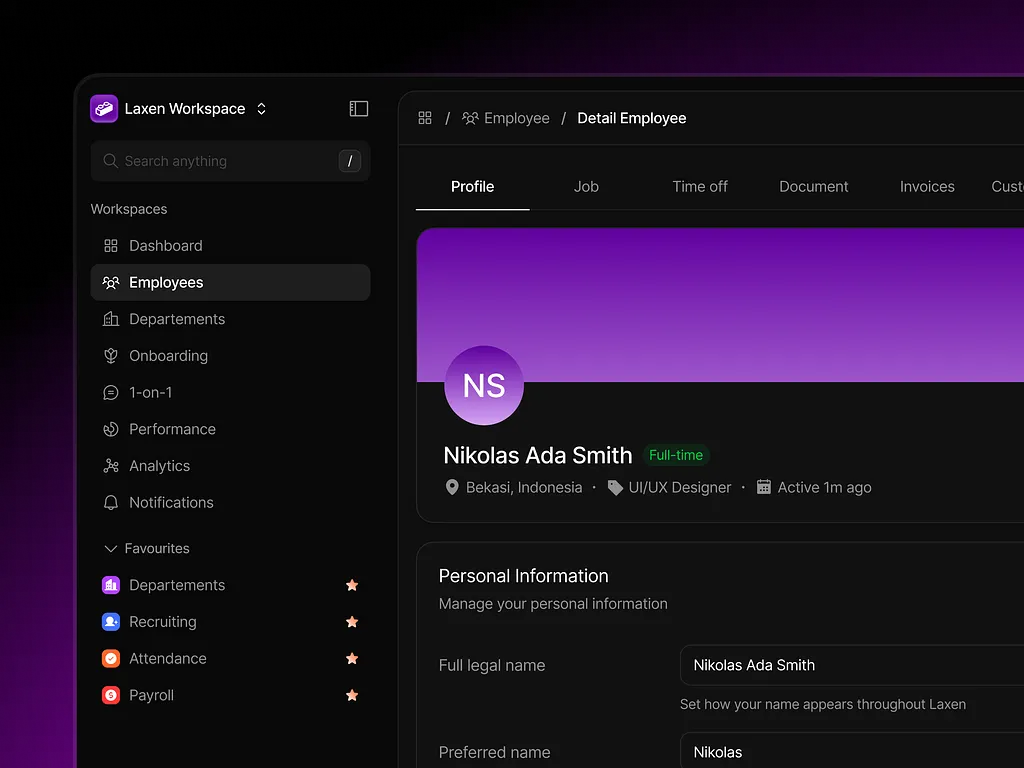
Task: Click the breadcrumb home grid icon
Action: (x=425, y=118)
